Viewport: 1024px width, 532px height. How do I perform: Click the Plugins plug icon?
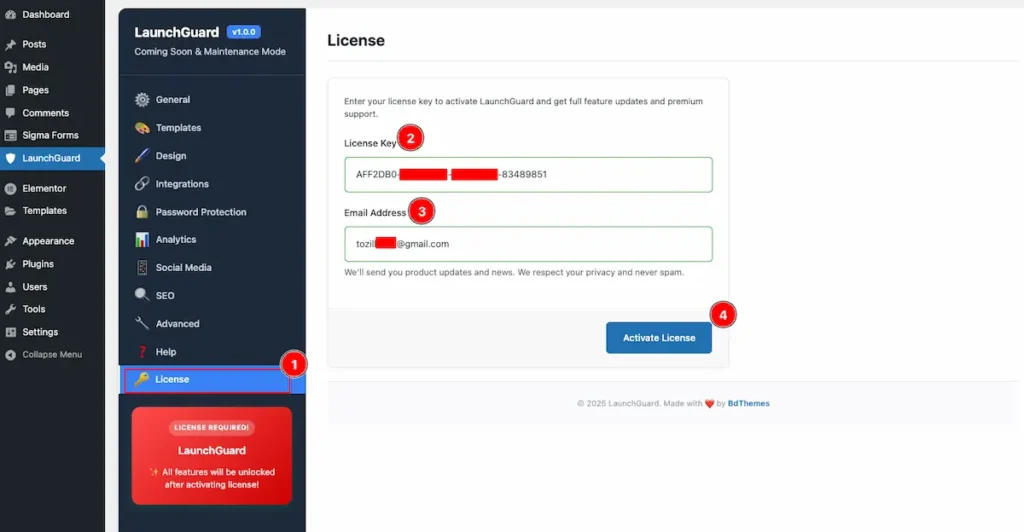click(x=10, y=264)
